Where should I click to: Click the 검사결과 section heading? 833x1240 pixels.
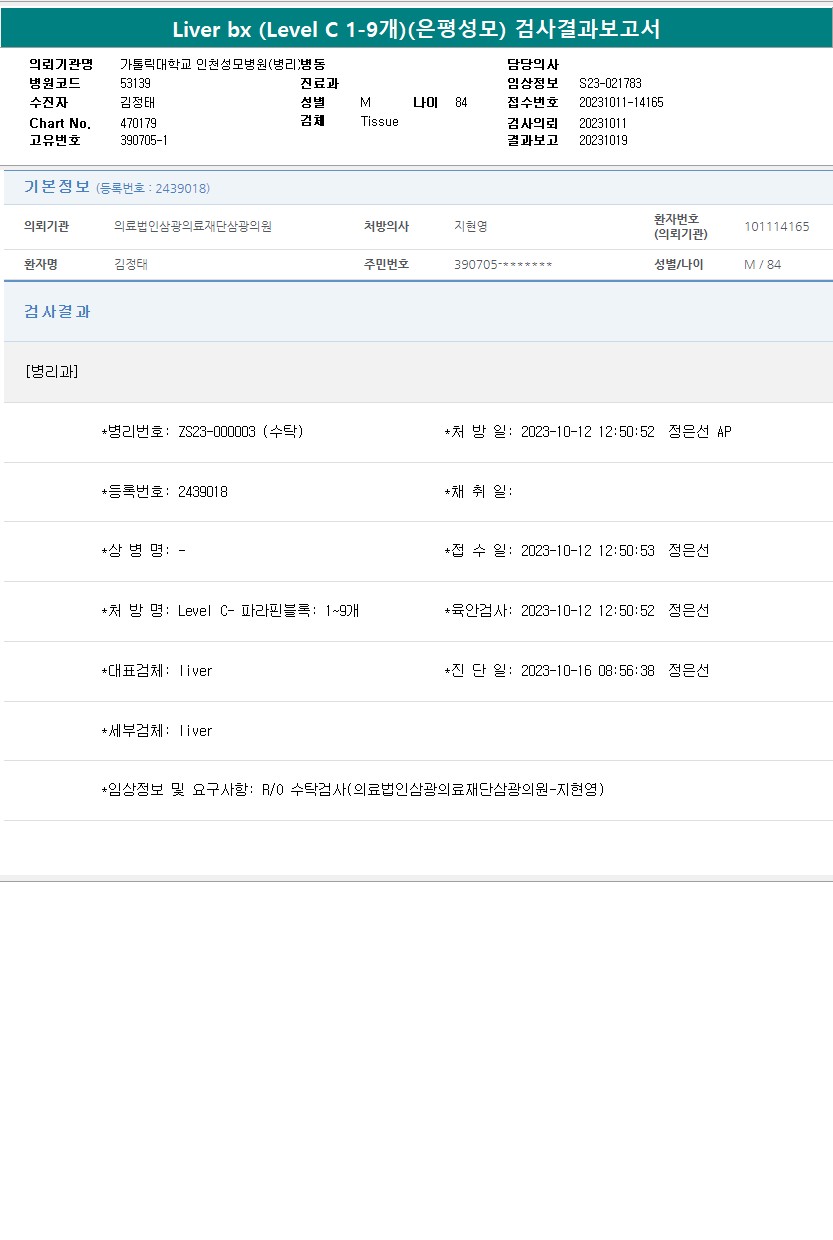coord(57,311)
